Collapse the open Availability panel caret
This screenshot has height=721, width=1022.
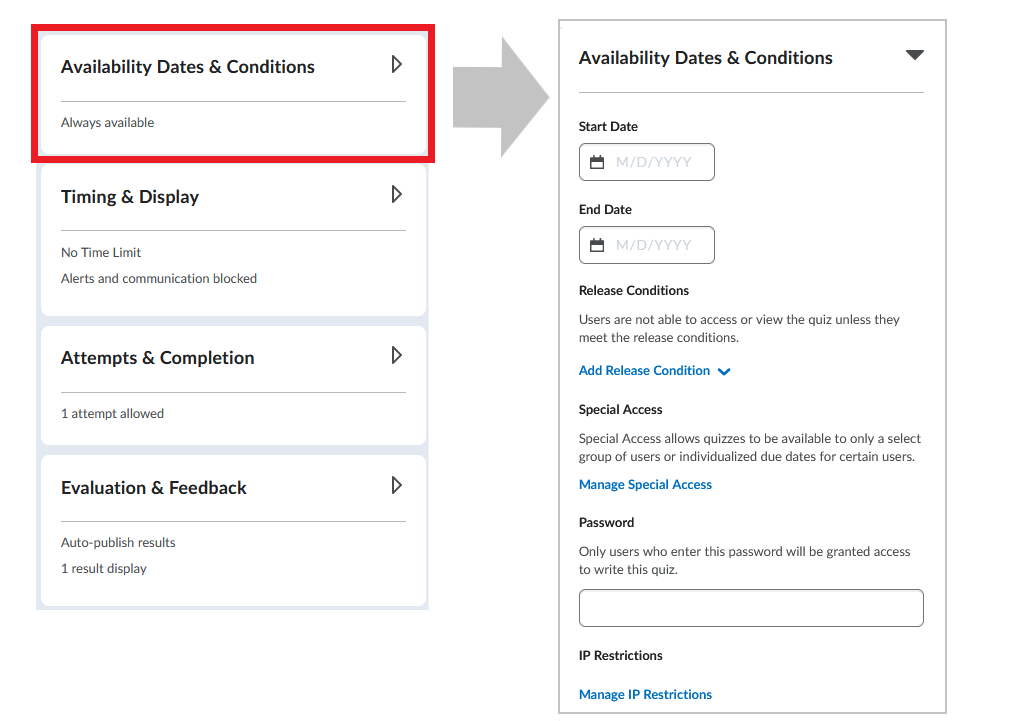(914, 55)
